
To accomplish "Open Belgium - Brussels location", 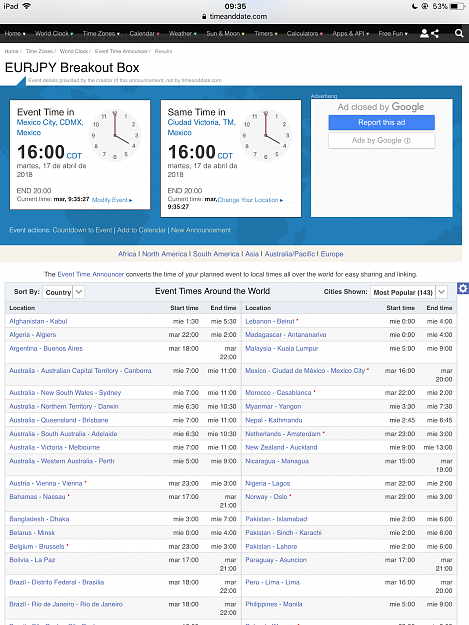I will (x=37, y=546).
